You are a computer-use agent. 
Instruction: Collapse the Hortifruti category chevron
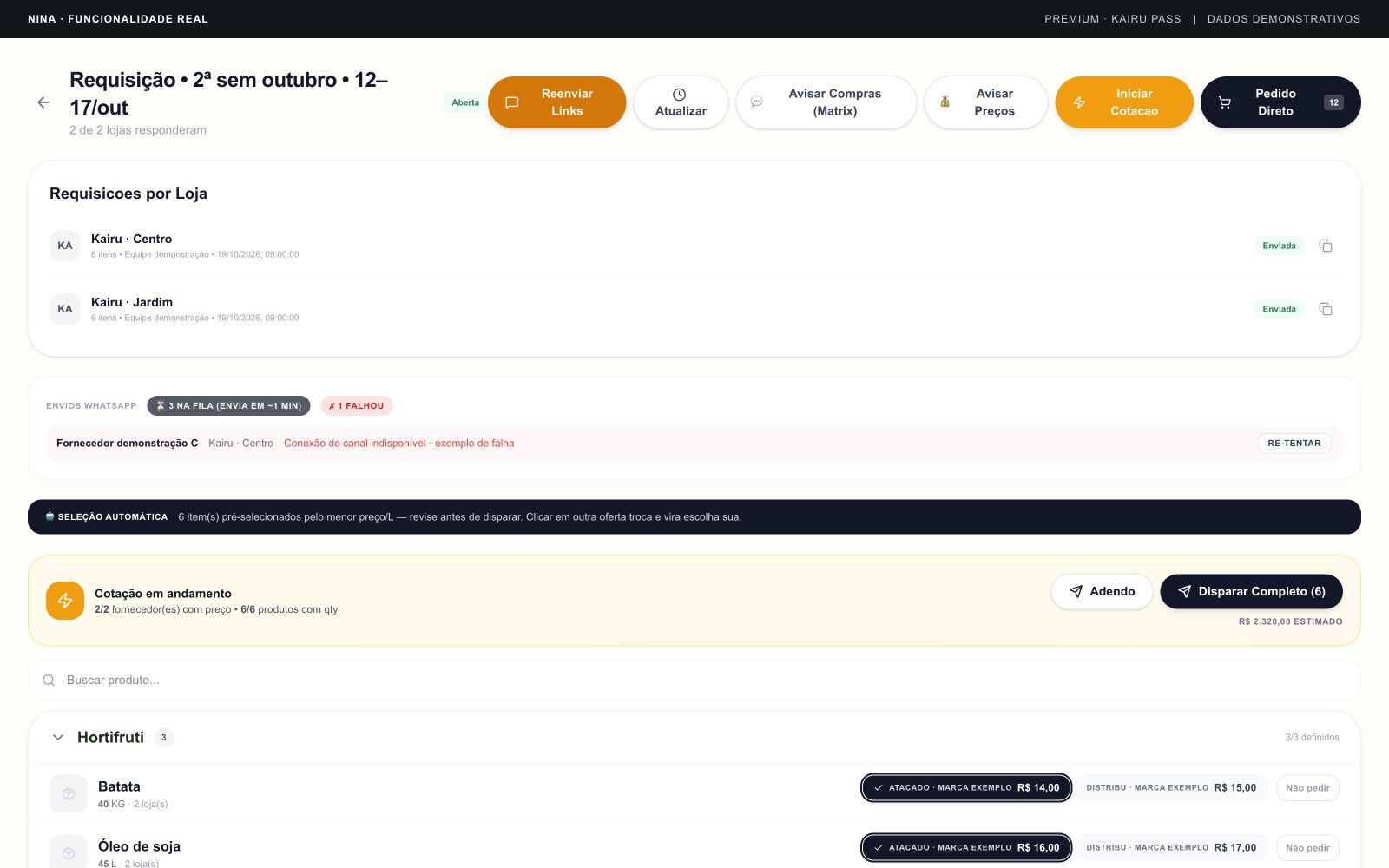point(58,737)
